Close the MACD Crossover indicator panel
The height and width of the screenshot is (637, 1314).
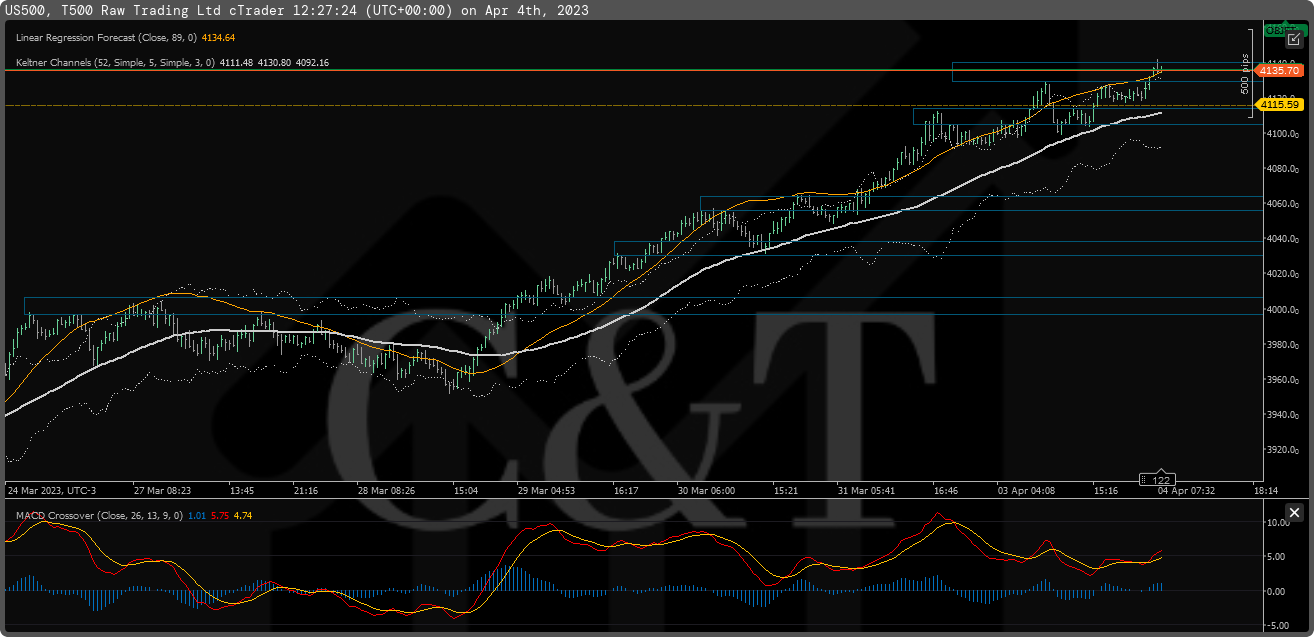(1294, 512)
